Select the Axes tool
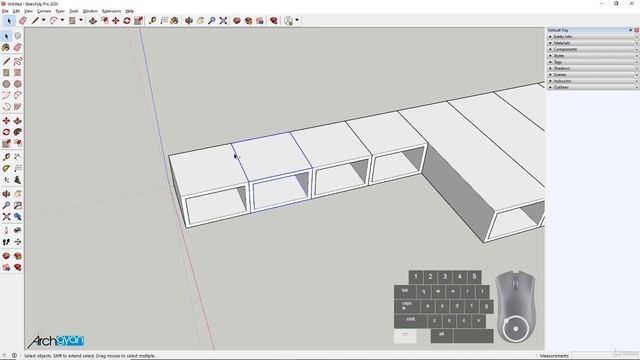The width and height of the screenshot is (640, 360). click(x=6, y=180)
